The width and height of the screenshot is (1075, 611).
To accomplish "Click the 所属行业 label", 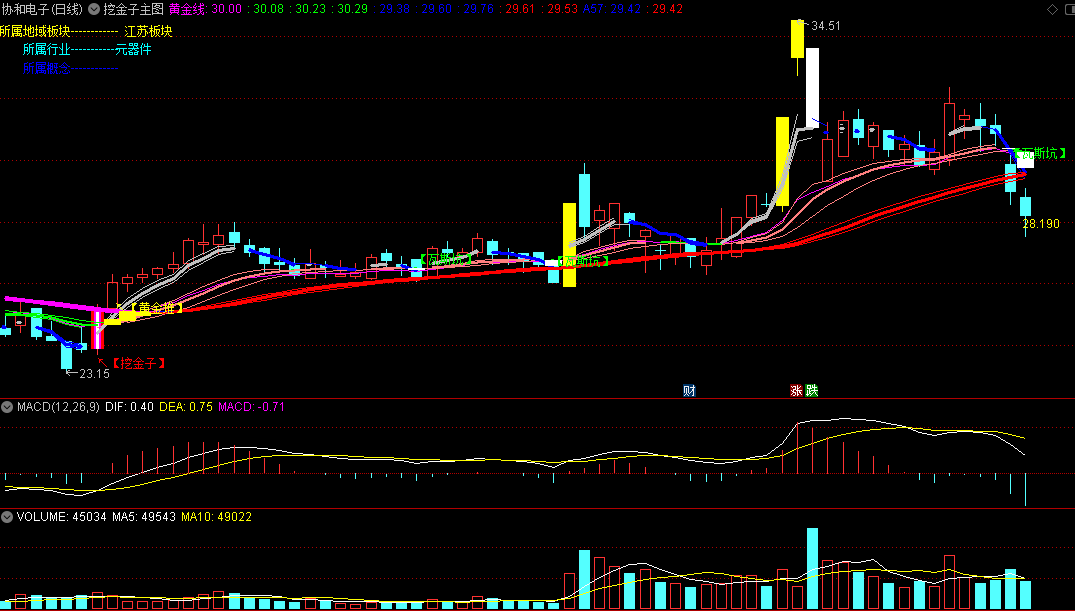I will click(47, 49).
